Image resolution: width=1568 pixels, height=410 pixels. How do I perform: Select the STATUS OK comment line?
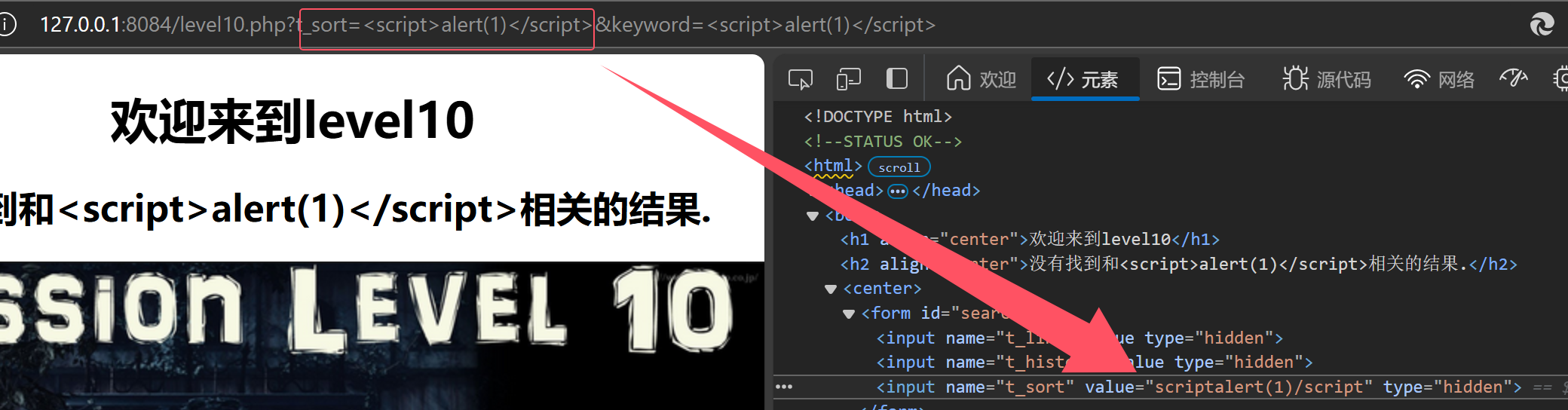[x=883, y=142]
